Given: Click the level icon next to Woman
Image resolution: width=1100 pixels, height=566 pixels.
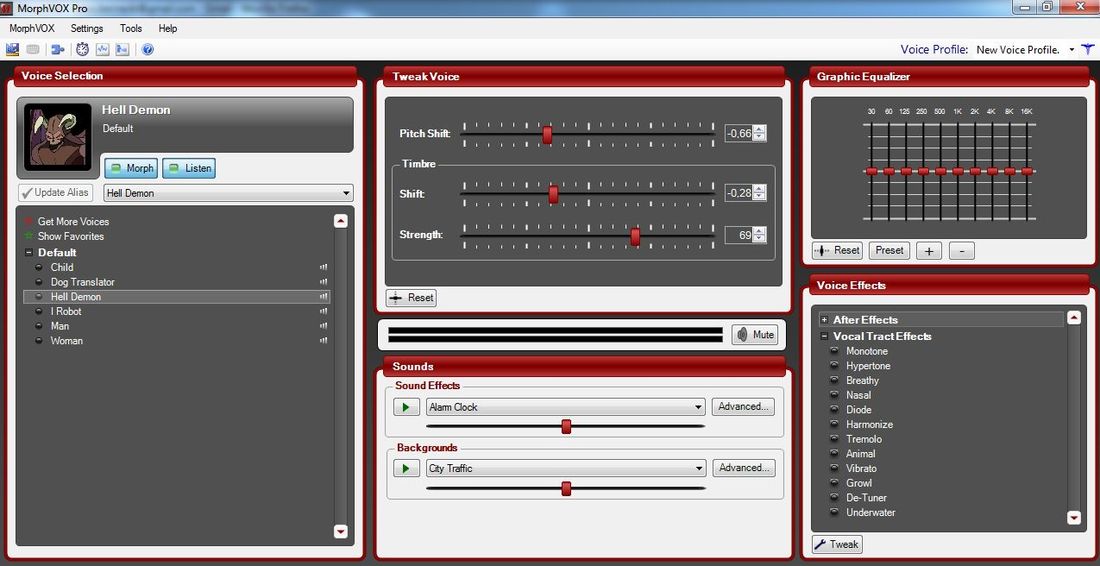Looking at the screenshot, I should pyautogui.click(x=323, y=341).
